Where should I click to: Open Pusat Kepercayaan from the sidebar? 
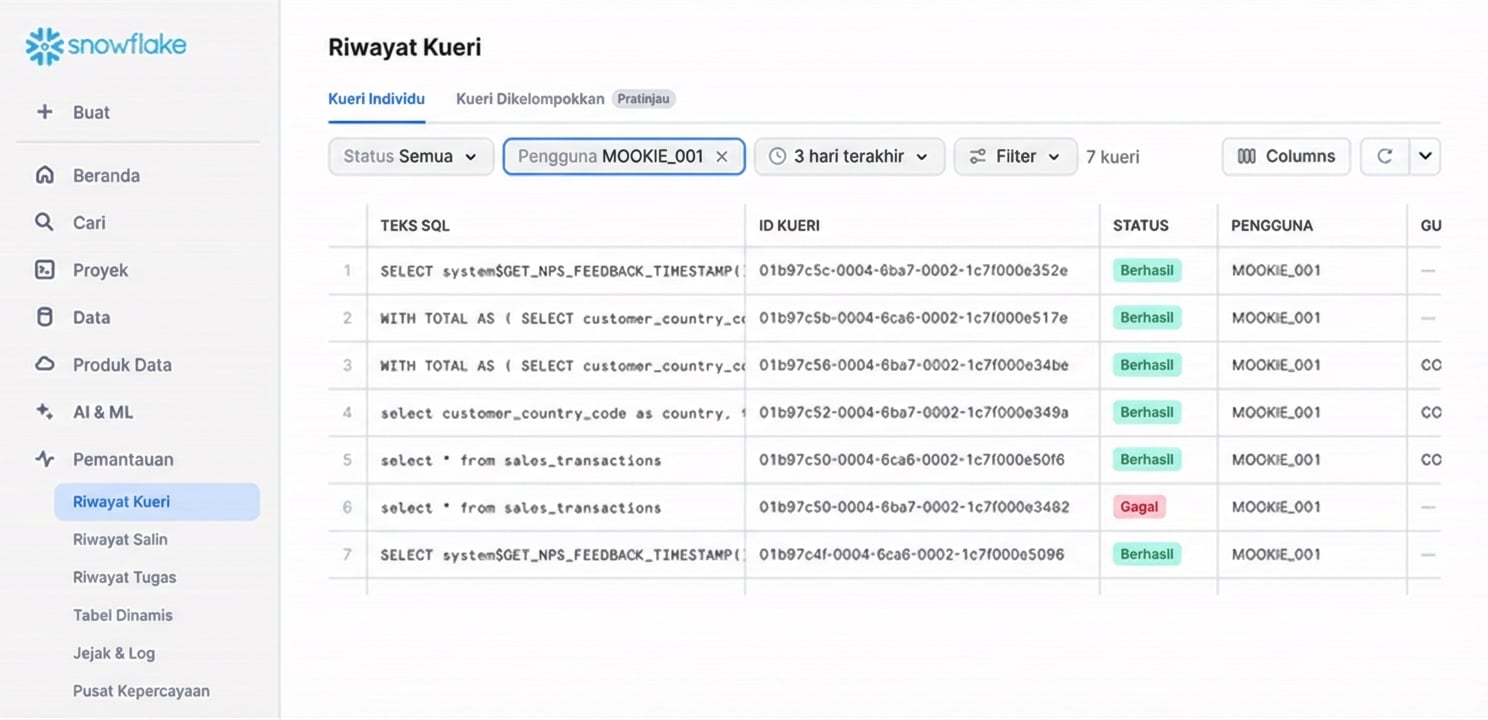point(140,690)
